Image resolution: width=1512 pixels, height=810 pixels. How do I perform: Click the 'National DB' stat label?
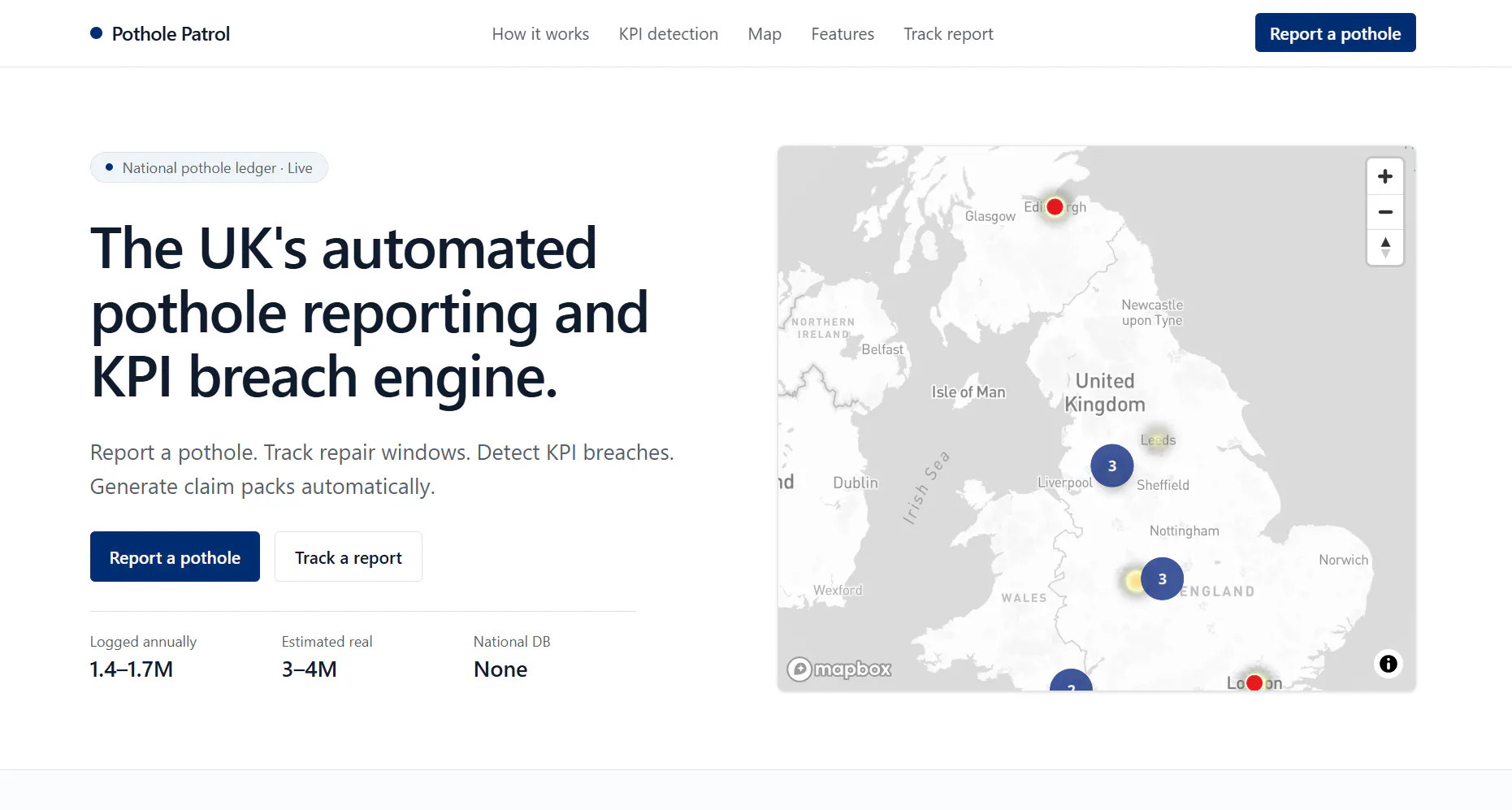point(512,642)
